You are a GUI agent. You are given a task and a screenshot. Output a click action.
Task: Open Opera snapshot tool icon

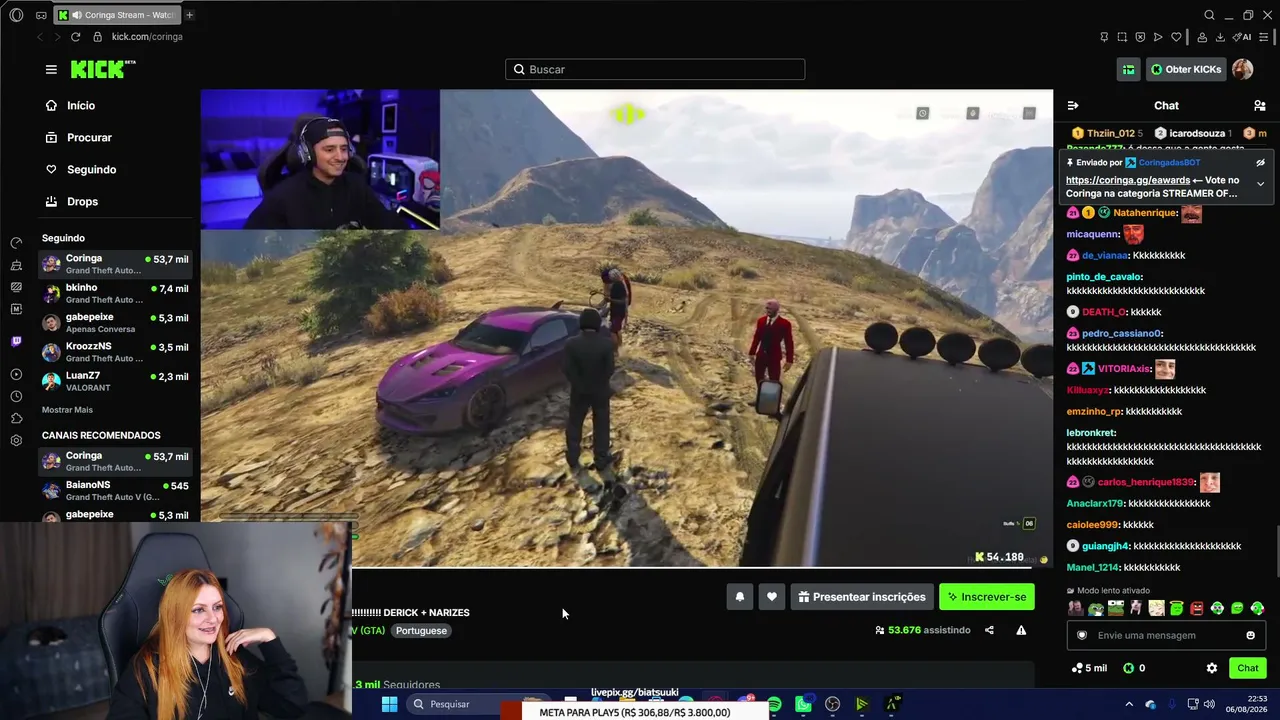coord(1122,37)
